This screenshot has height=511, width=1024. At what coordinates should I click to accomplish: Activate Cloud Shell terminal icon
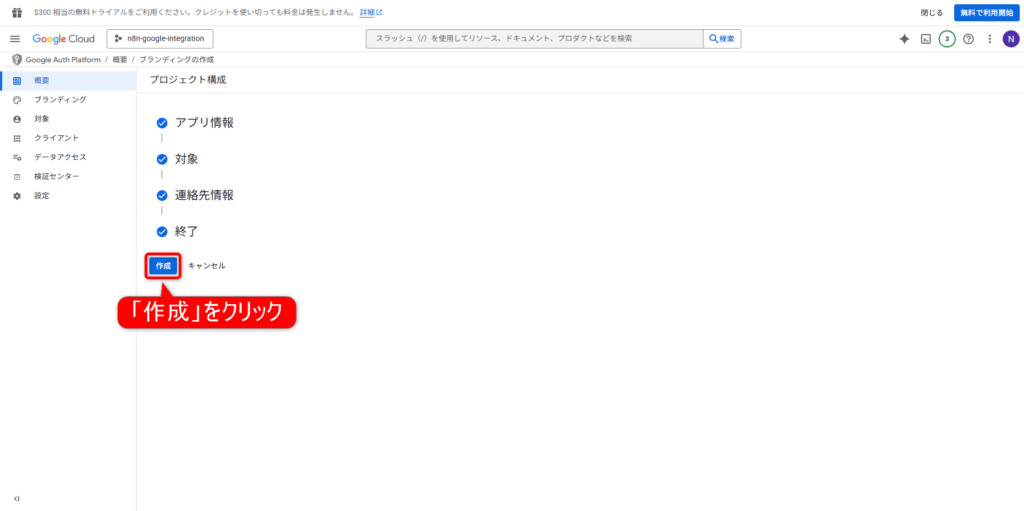[926, 39]
